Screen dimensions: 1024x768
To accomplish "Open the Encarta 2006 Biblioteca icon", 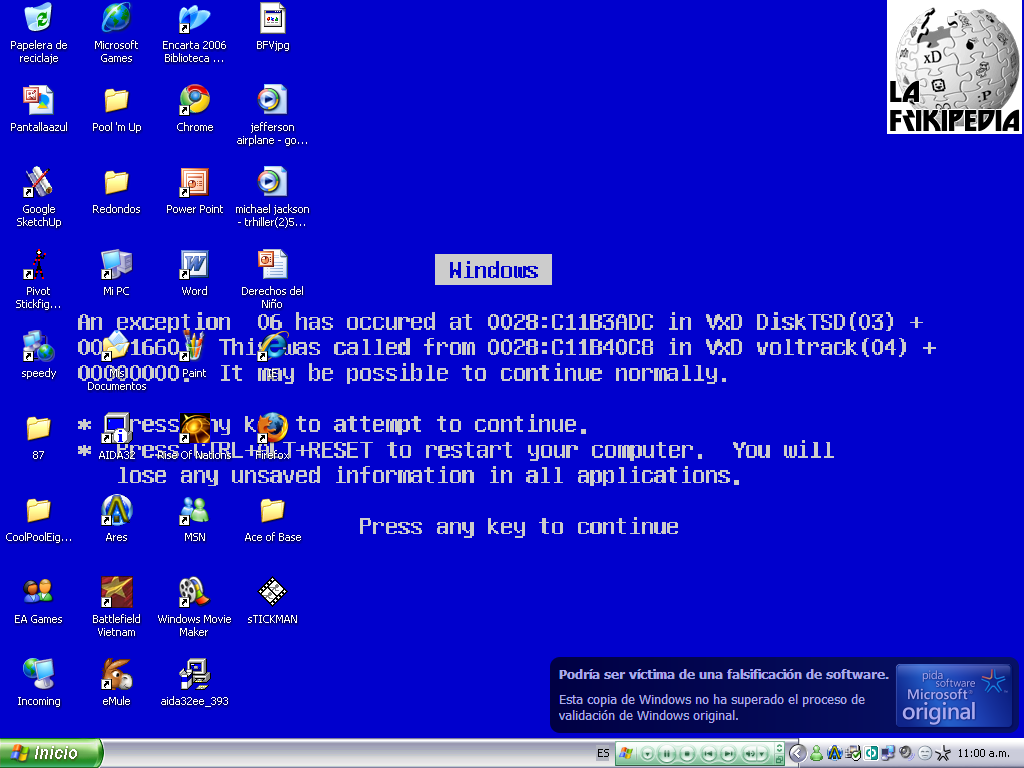I will pos(194,18).
